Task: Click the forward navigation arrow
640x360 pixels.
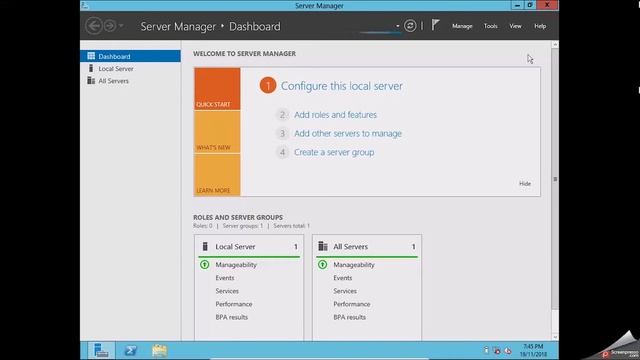Action: (109, 26)
